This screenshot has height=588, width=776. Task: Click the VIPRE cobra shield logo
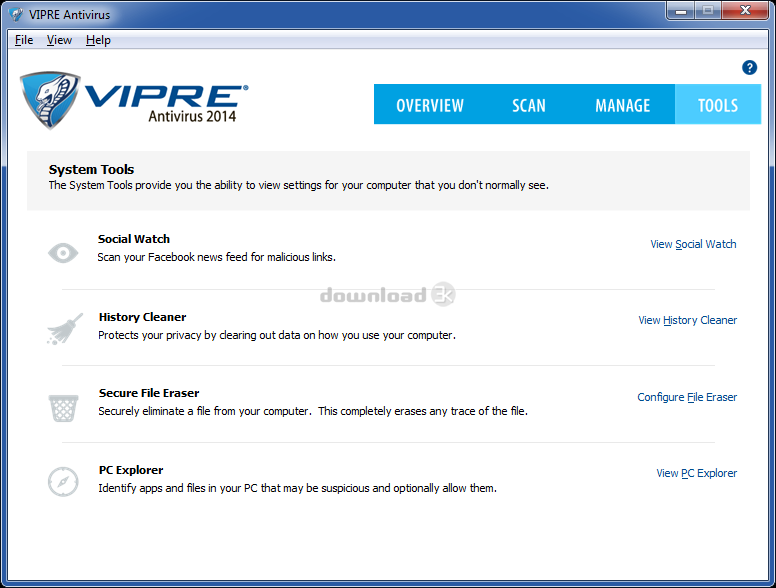click(x=49, y=100)
